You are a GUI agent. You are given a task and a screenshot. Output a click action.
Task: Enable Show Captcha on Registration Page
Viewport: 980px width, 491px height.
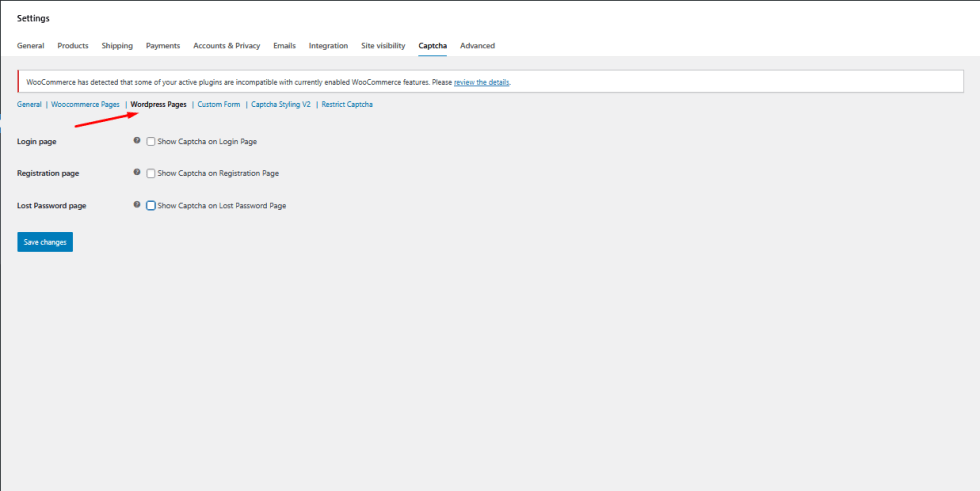tap(151, 174)
